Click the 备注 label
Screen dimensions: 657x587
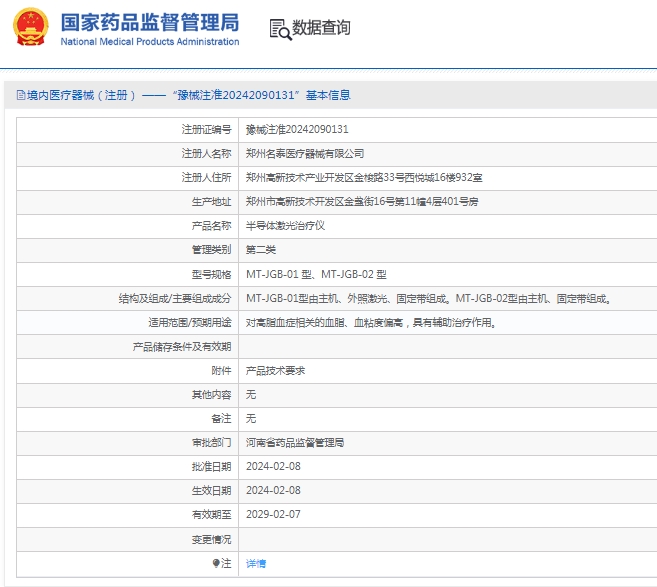point(221,419)
